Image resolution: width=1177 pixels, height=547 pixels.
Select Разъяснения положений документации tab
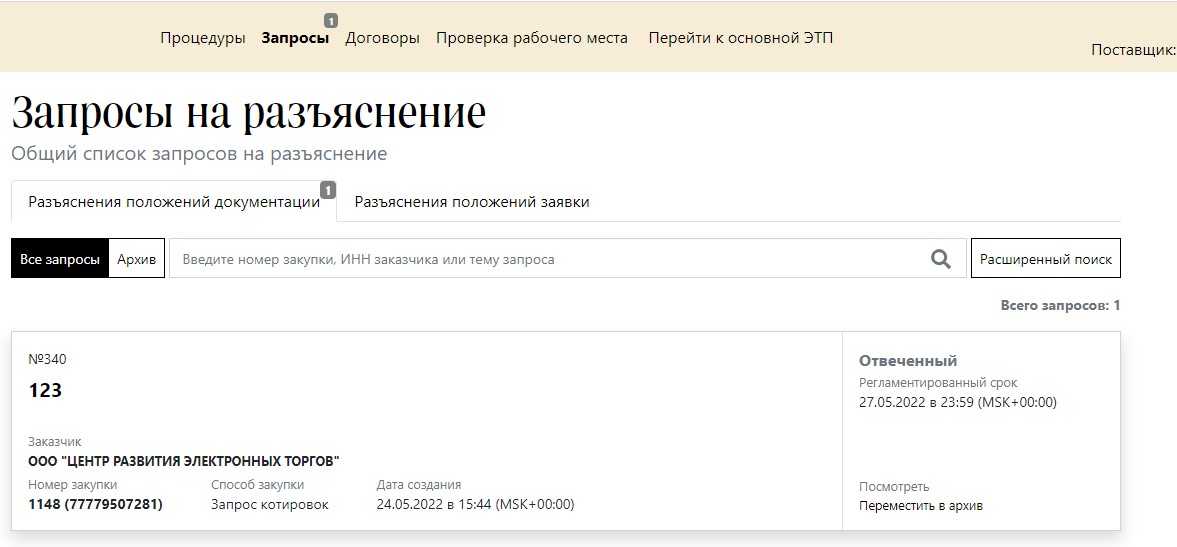click(x=174, y=202)
